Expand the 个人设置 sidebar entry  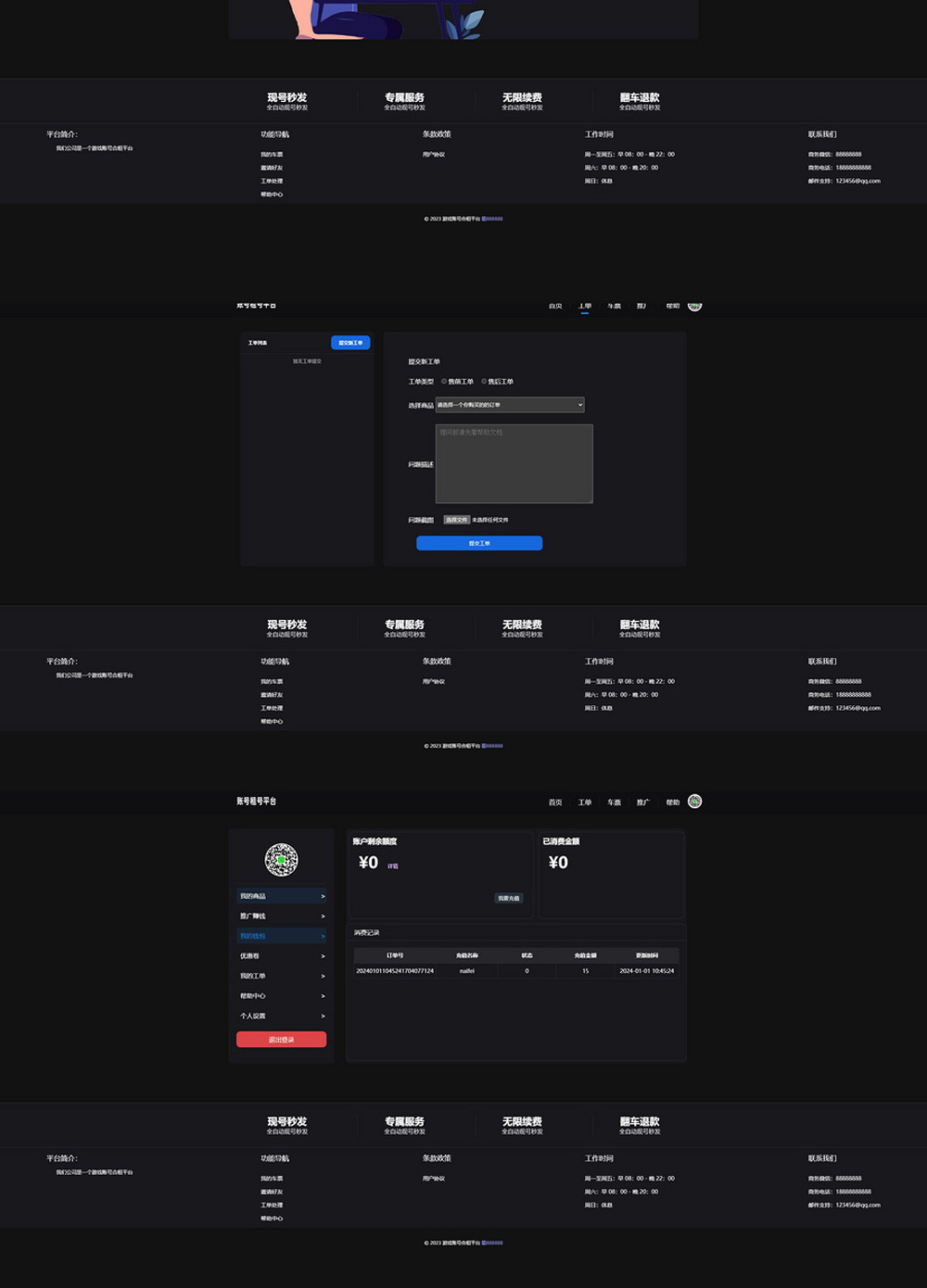click(281, 1017)
